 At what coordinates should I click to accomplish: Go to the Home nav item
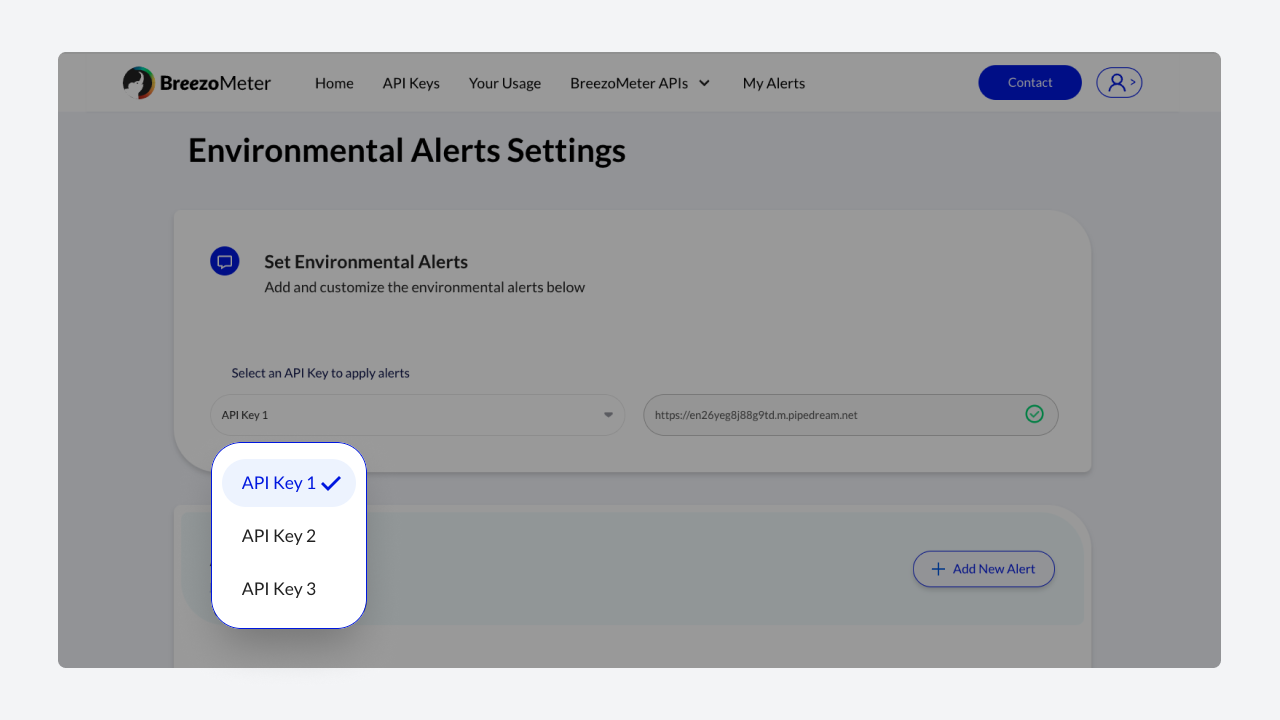334,83
